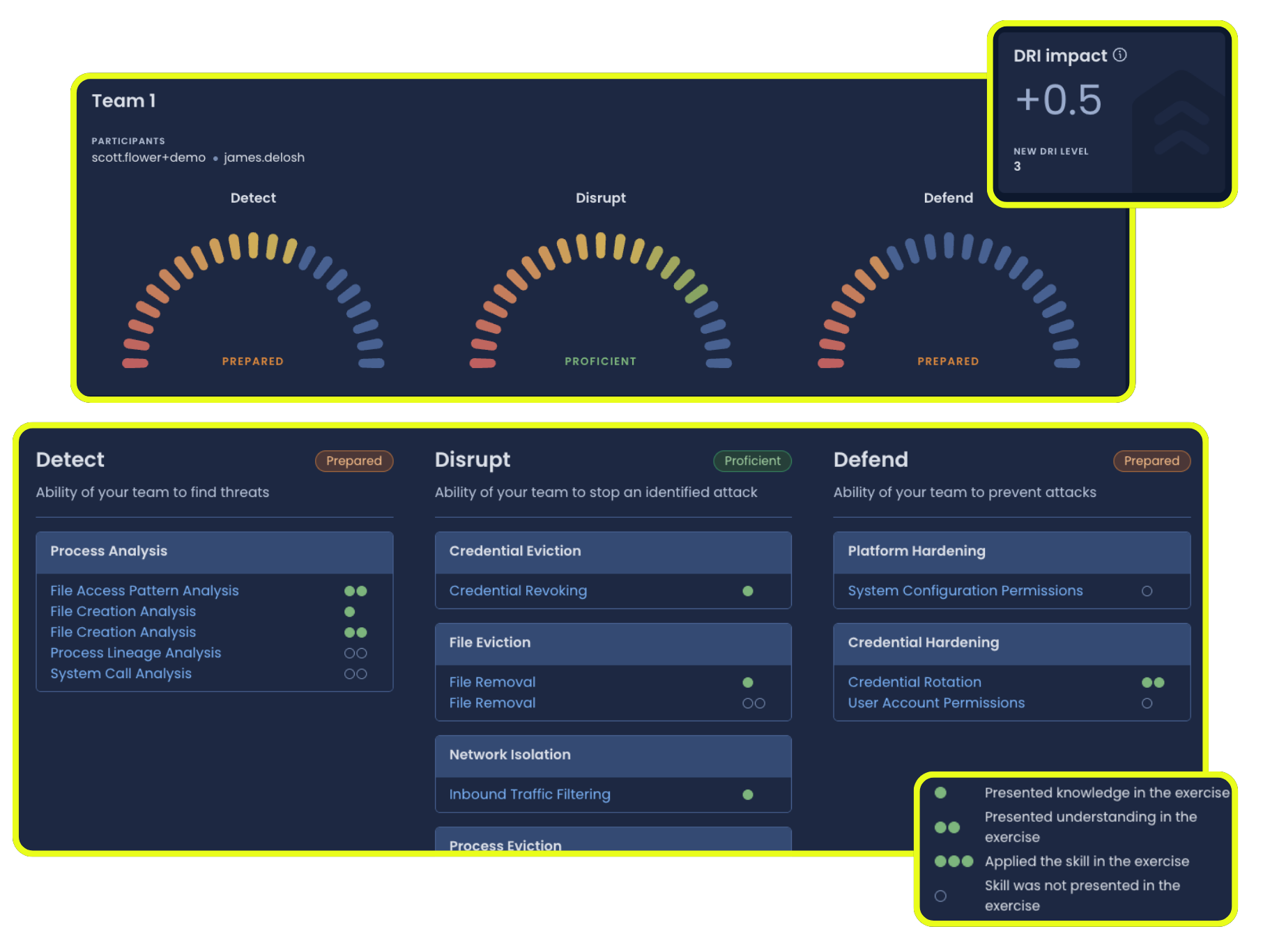Select the Defend gauge for Team 1
The width and height of the screenshot is (1270, 952).
[x=947, y=300]
